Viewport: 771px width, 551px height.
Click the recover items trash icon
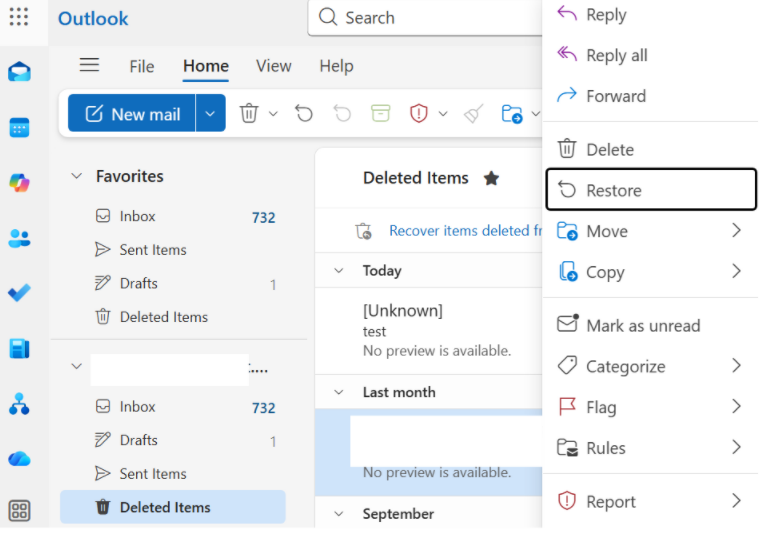pos(363,231)
